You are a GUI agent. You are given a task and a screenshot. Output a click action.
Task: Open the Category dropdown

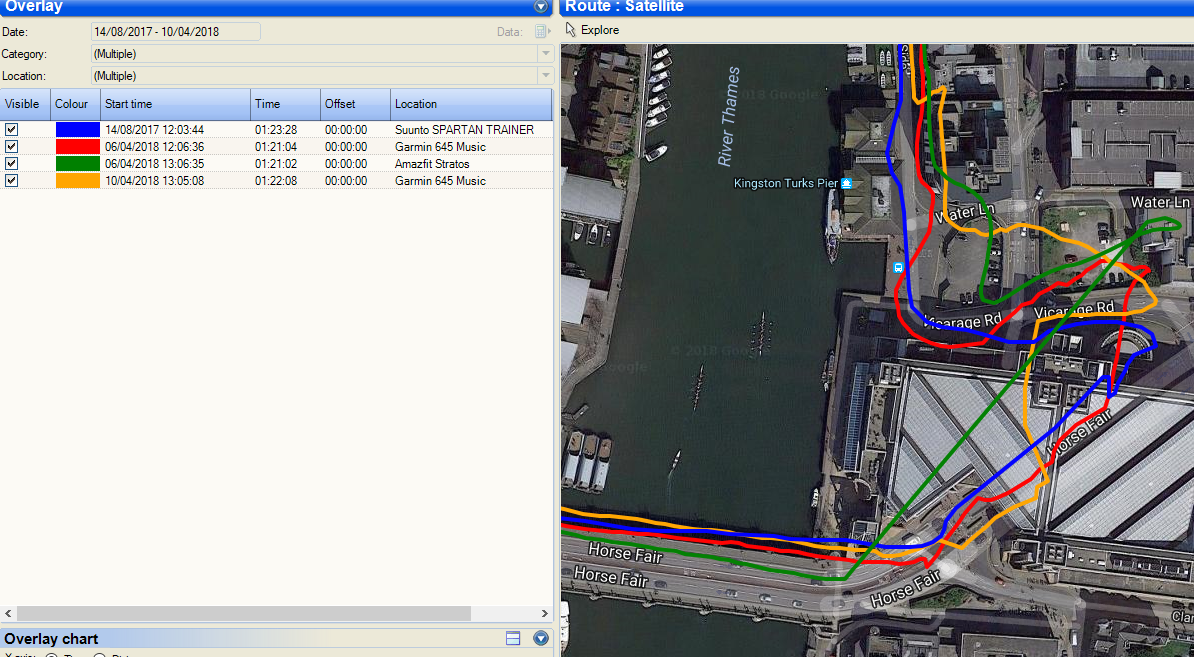tap(545, 54)
